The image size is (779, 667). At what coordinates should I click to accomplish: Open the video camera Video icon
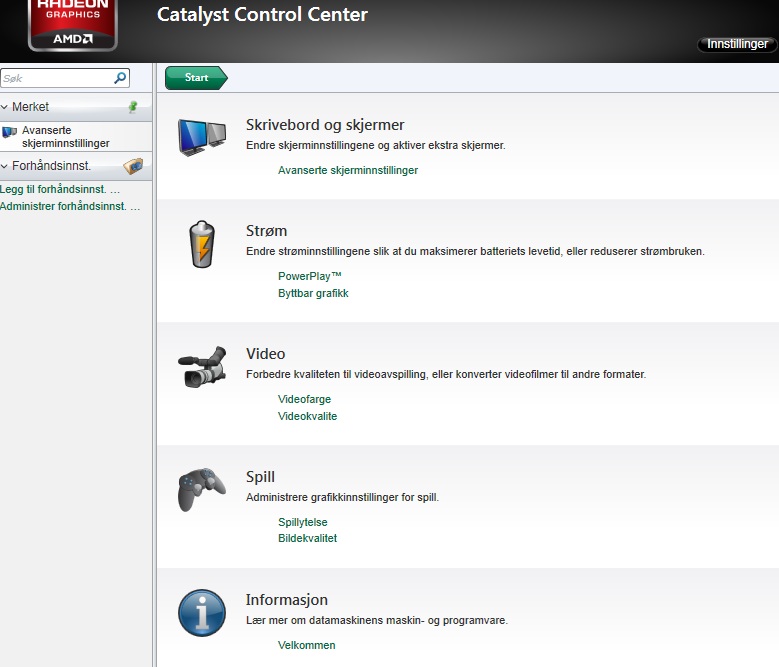point(202,367)
